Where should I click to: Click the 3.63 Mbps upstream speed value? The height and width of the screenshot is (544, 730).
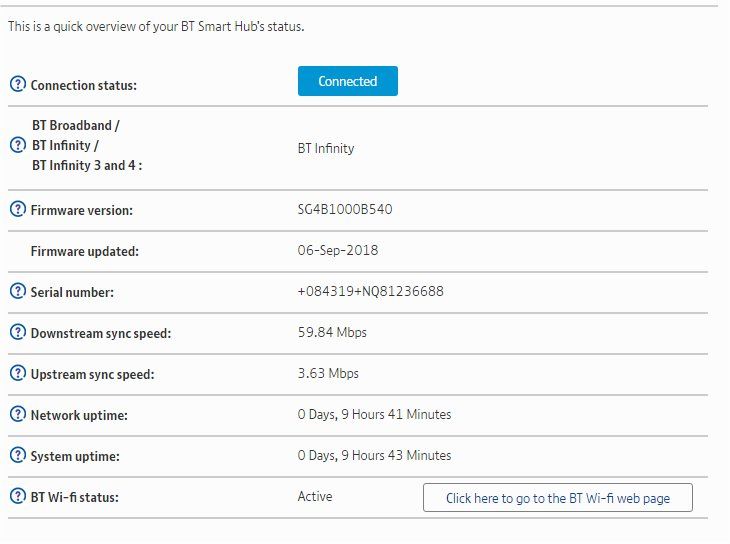coord(328,374)
